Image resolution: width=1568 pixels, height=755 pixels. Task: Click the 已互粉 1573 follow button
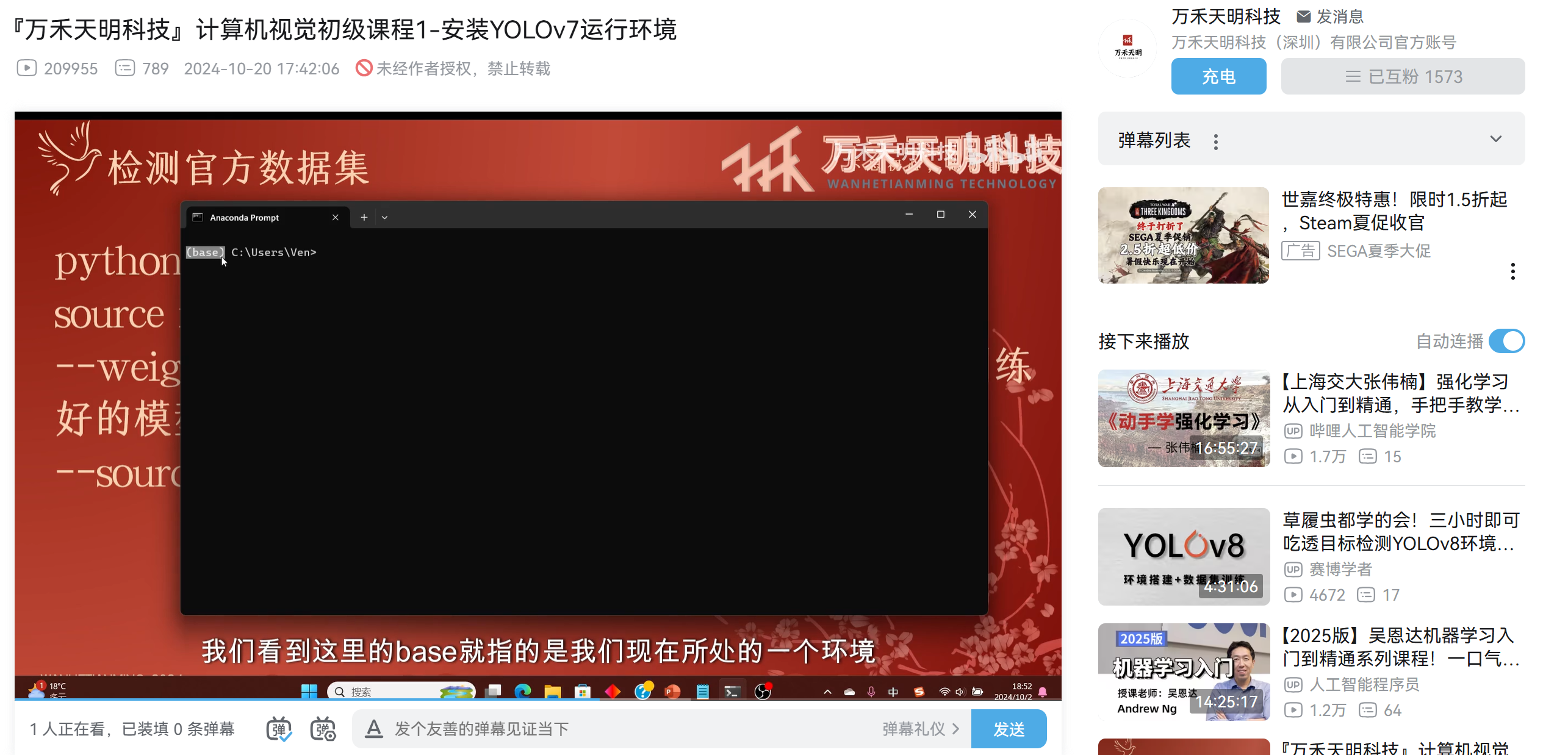pos(1403,76)
